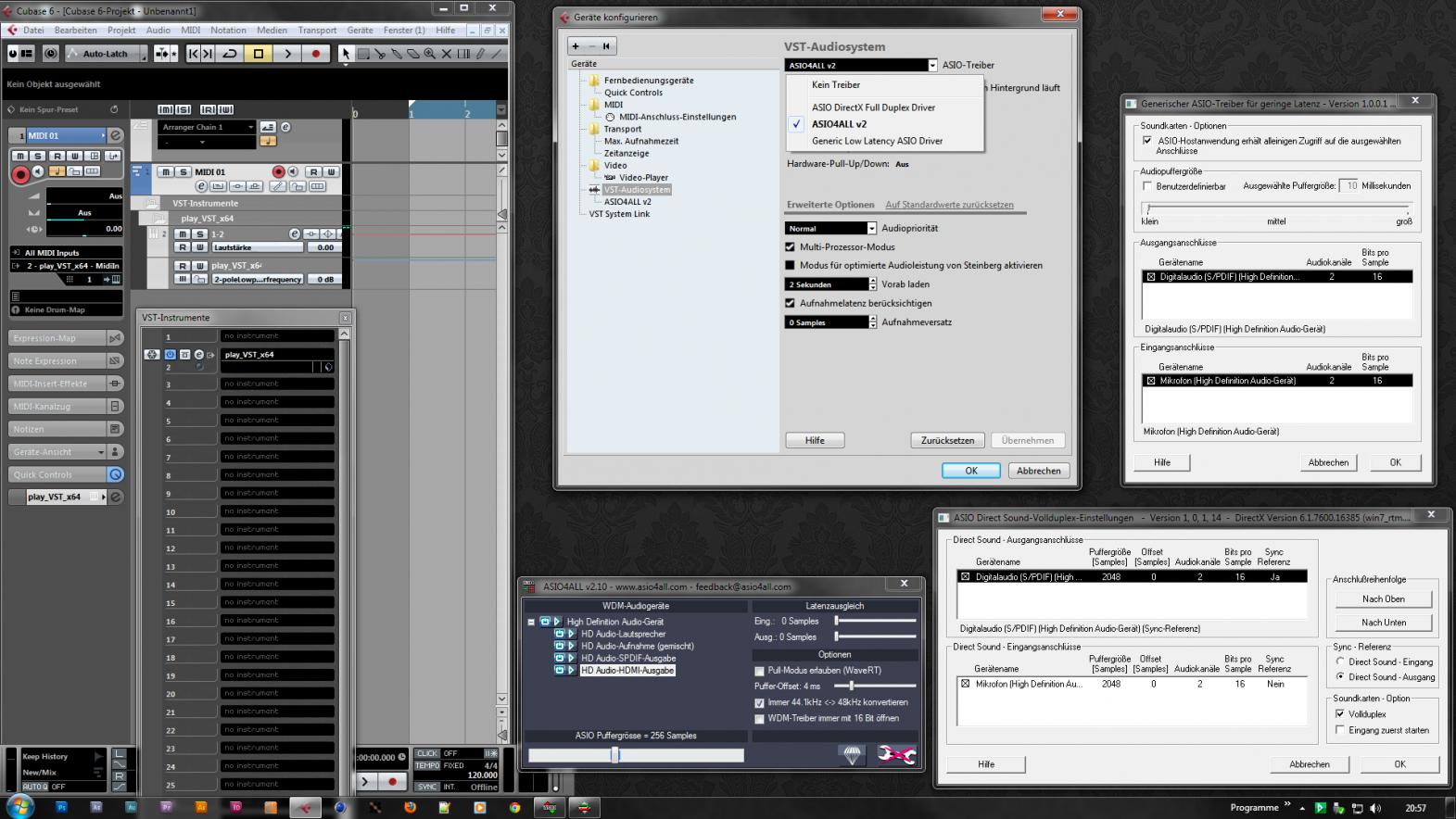1456x819 pixels.
Task: Click ASIO4ALL advanced options wrench icon
Action: pos(896,755)
